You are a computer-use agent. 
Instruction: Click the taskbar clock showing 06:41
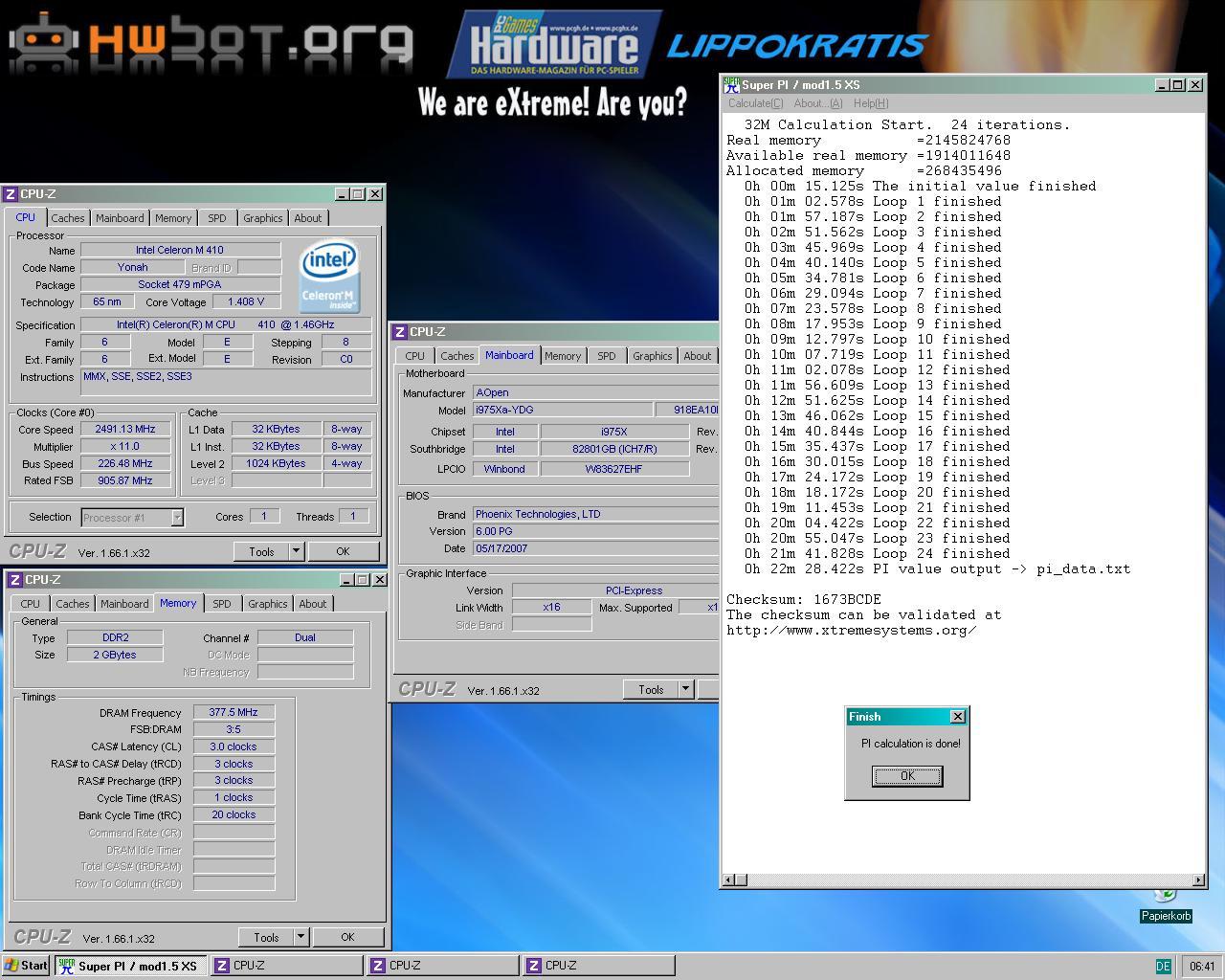[x=1202, y=966]
